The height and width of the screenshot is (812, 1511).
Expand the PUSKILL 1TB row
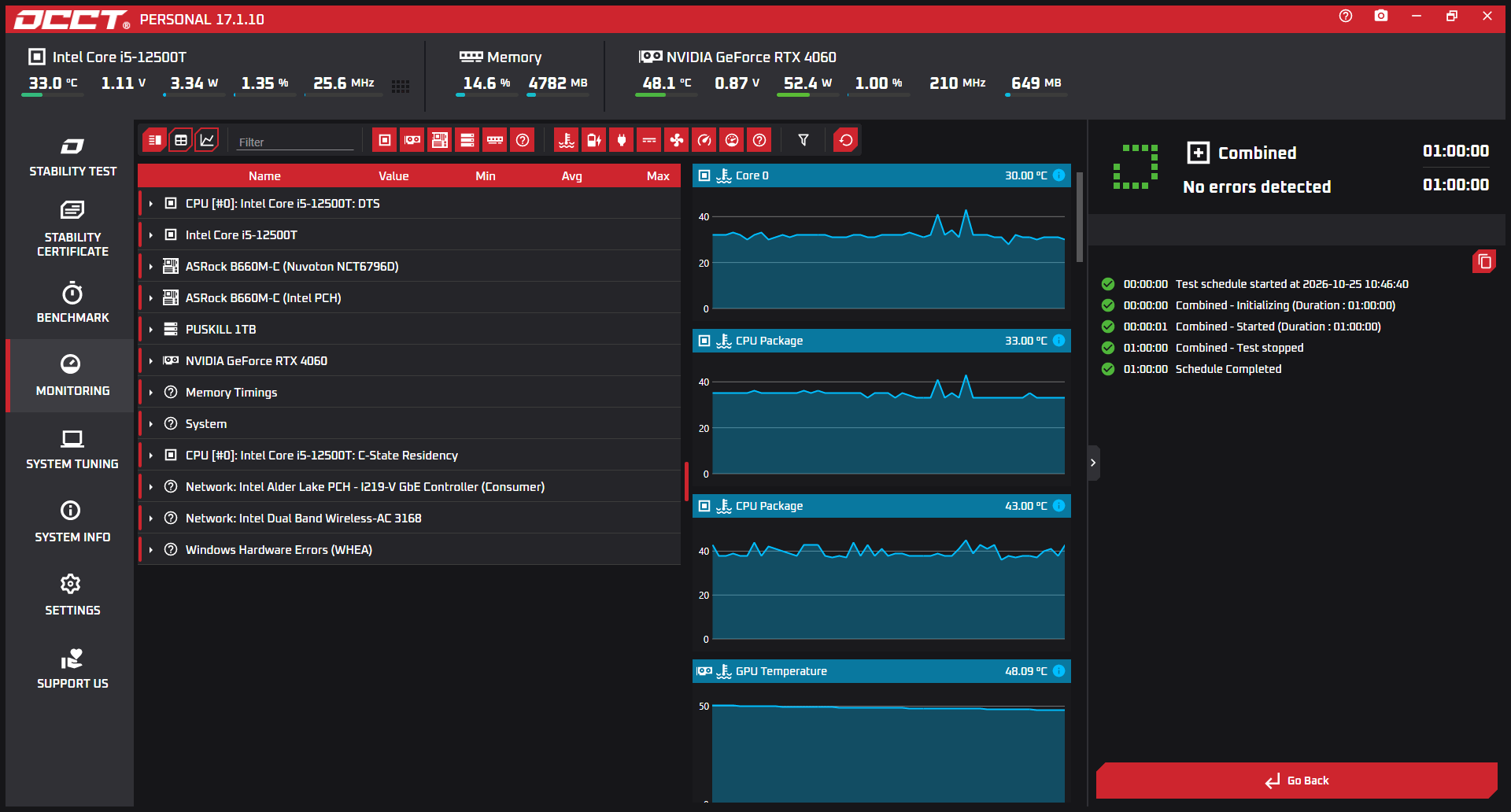150,330
